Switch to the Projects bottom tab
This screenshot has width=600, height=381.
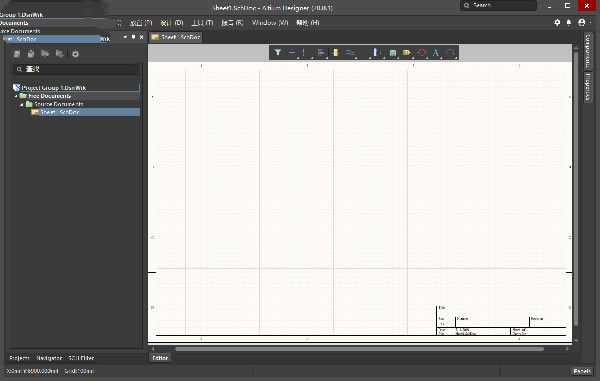[20, 358]
